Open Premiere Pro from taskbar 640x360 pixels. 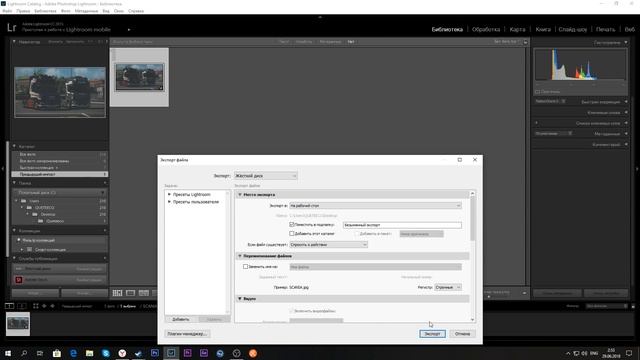pos(187,353)
